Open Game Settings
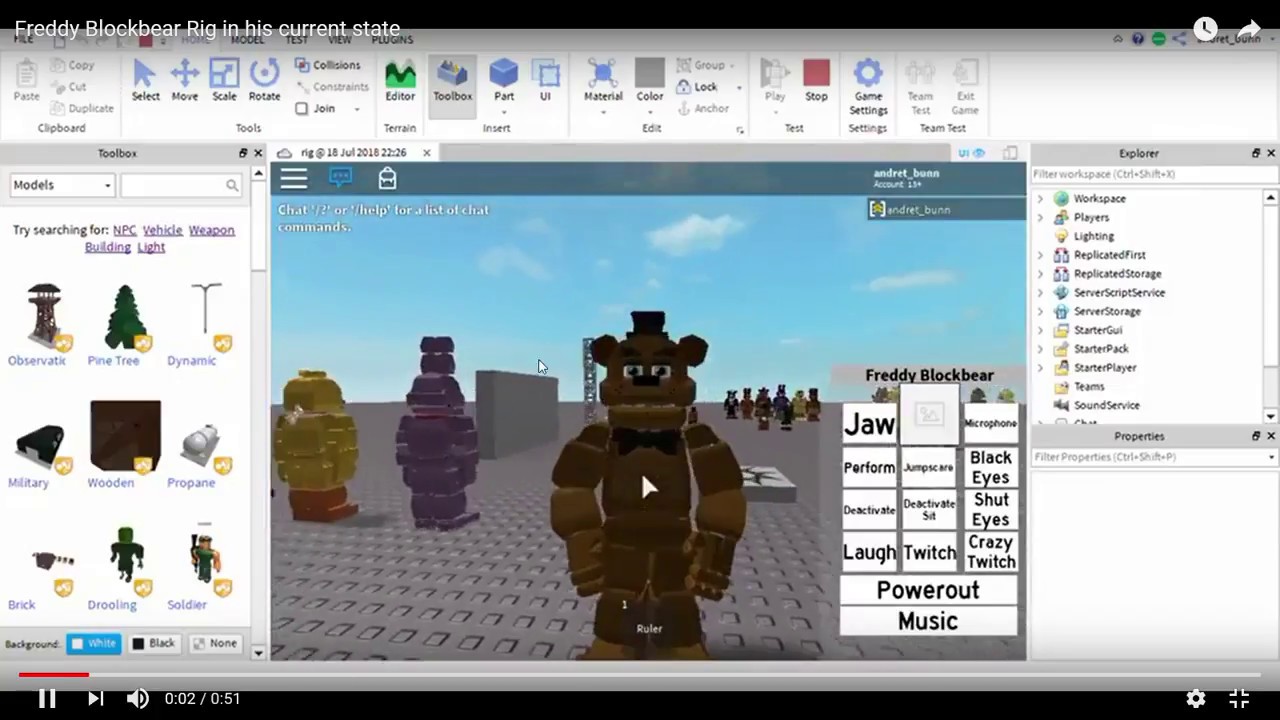This screenshot has height=720, width=1280. 868,86
